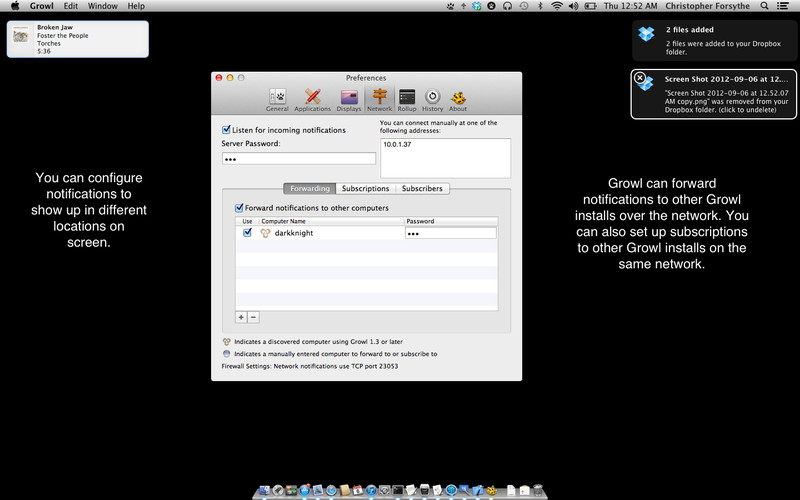Open the General preferences pane
The width and height of the screenshot is (800, 500).
pos(277,98)
